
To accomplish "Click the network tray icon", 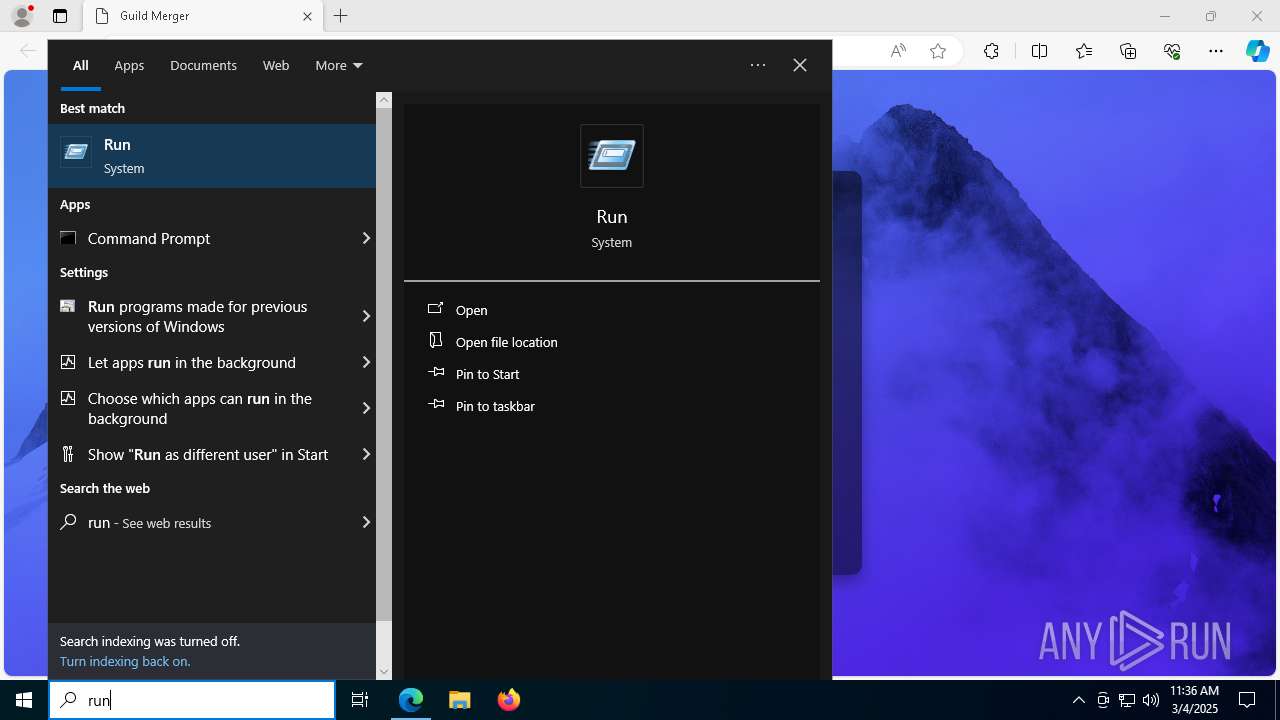I will click(1127, 700).
